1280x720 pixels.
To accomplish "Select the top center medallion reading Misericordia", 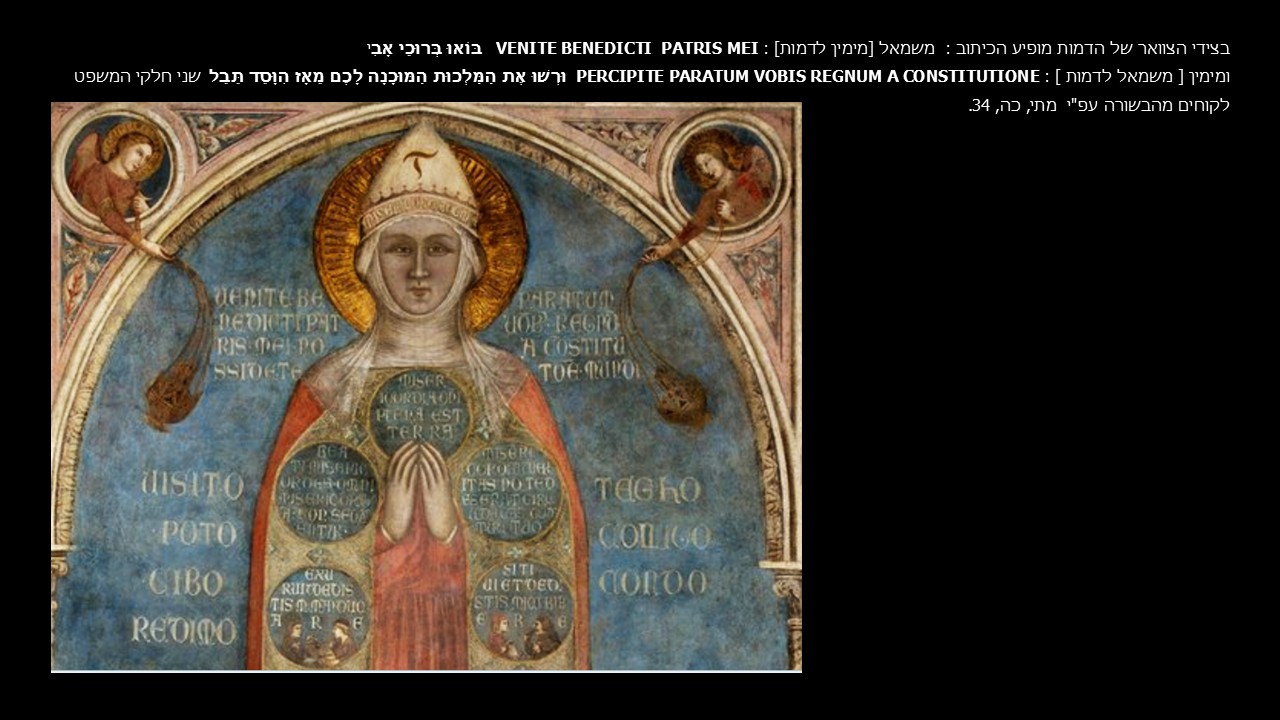I will click(419, 410).
